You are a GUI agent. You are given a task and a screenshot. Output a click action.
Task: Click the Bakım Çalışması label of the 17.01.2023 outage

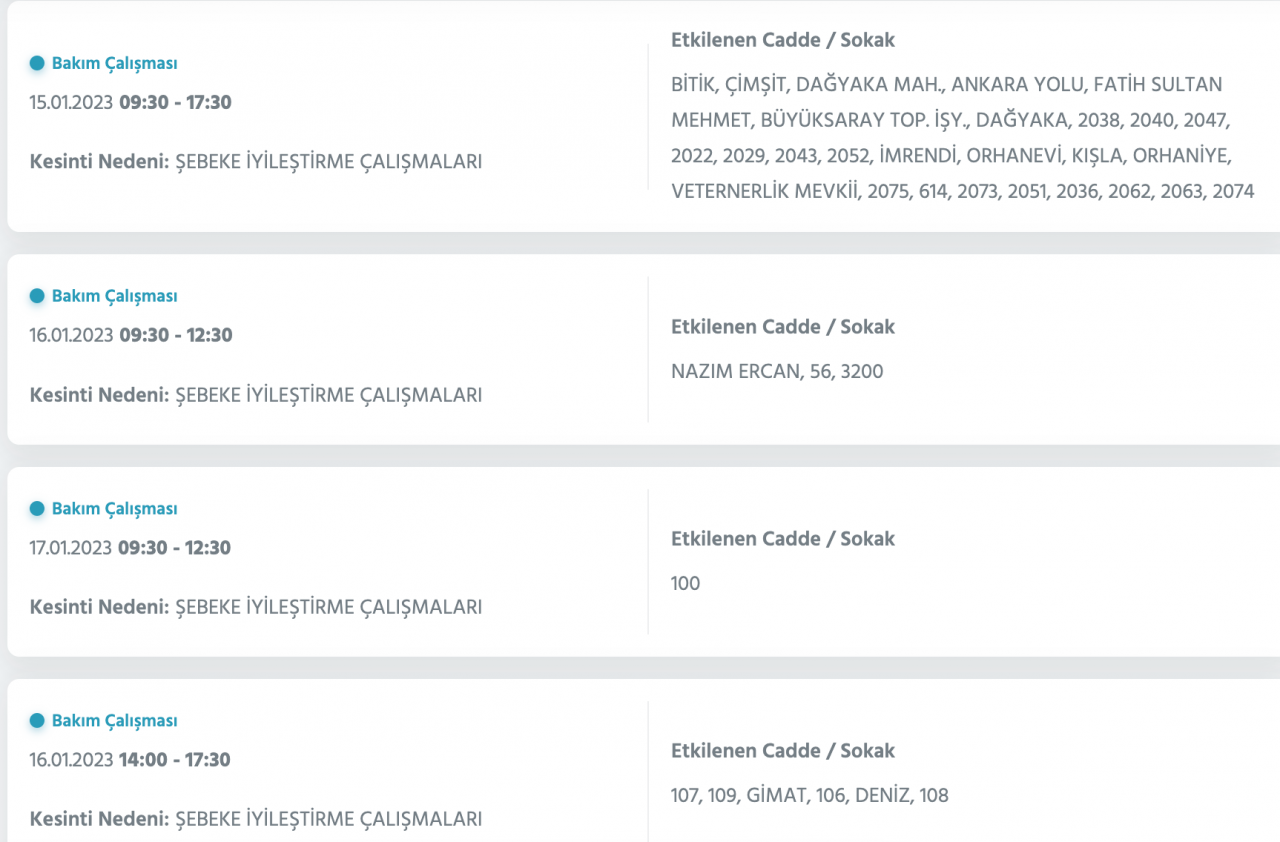114,509
